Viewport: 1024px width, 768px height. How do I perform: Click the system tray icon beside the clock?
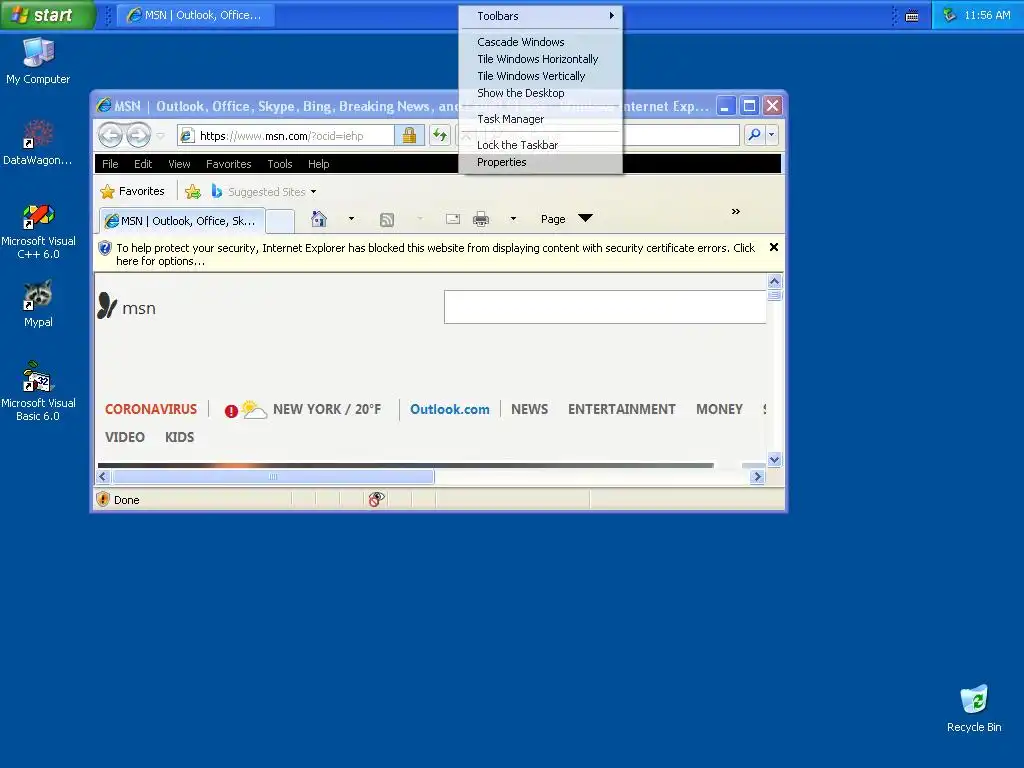click(x=950, y=14)
